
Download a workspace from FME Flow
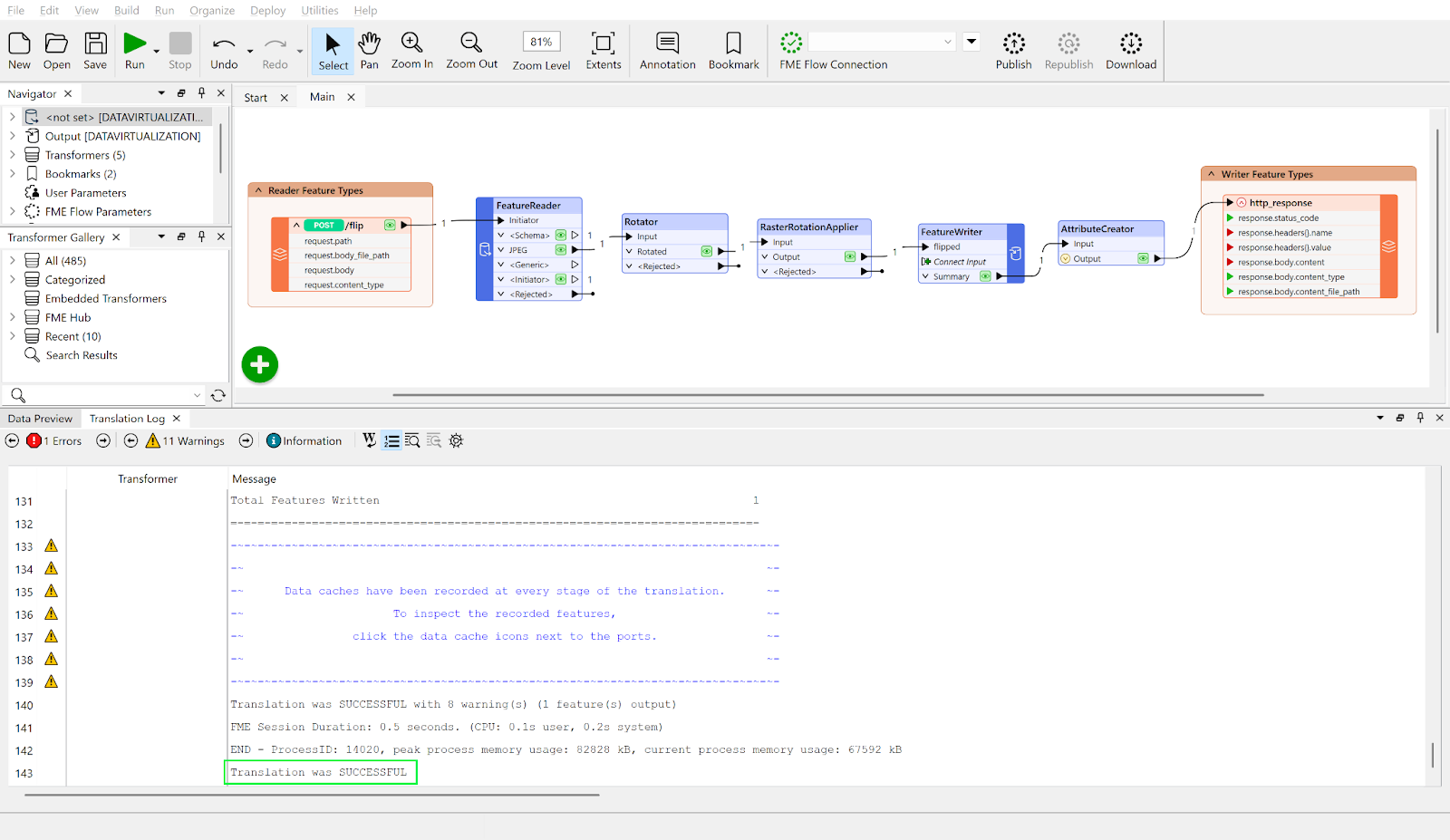point(1131,43)
